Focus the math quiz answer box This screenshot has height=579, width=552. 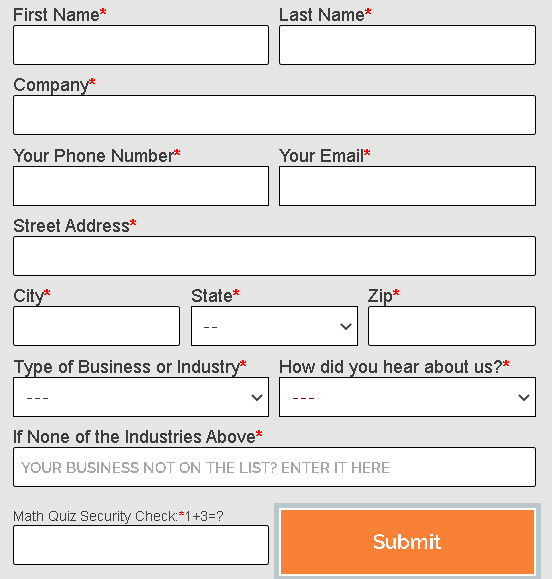click(x=141, y=545)
